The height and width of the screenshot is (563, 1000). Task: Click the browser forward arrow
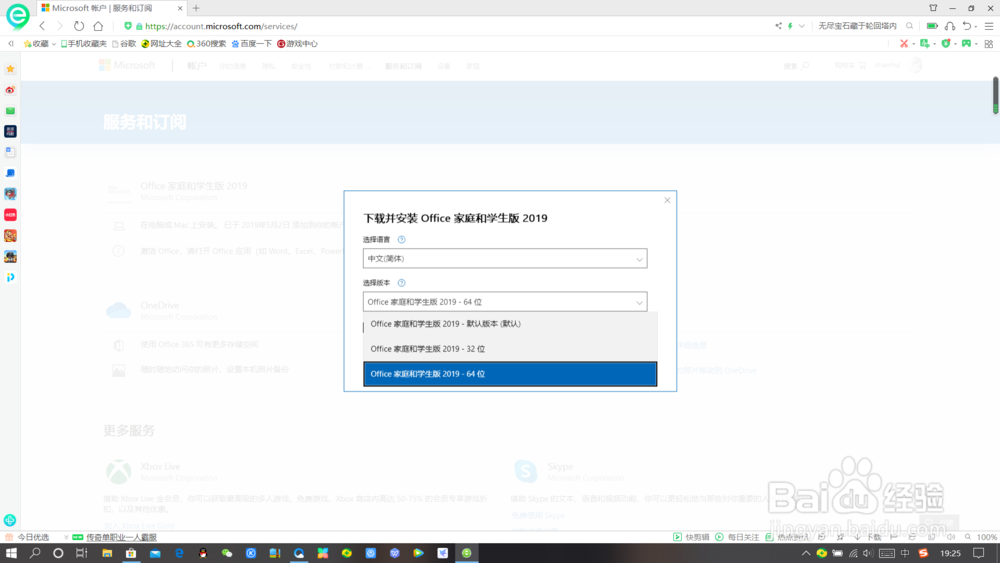click(x=59, y=26)
